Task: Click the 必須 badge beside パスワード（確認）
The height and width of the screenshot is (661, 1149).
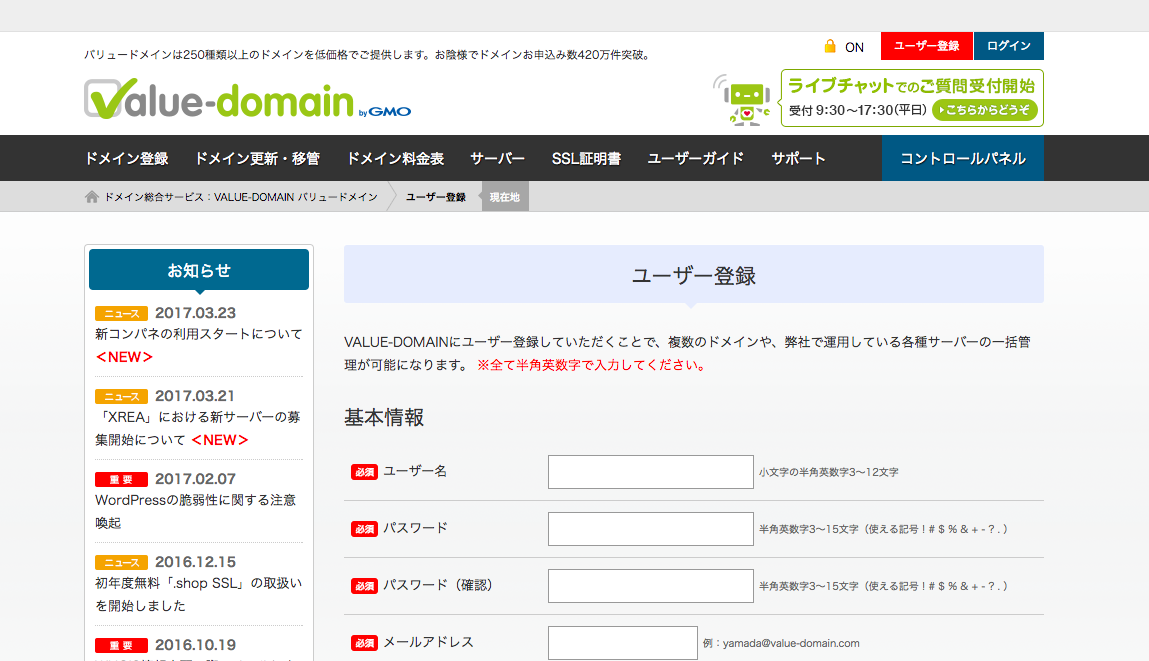Action: (x=364, y=586)
